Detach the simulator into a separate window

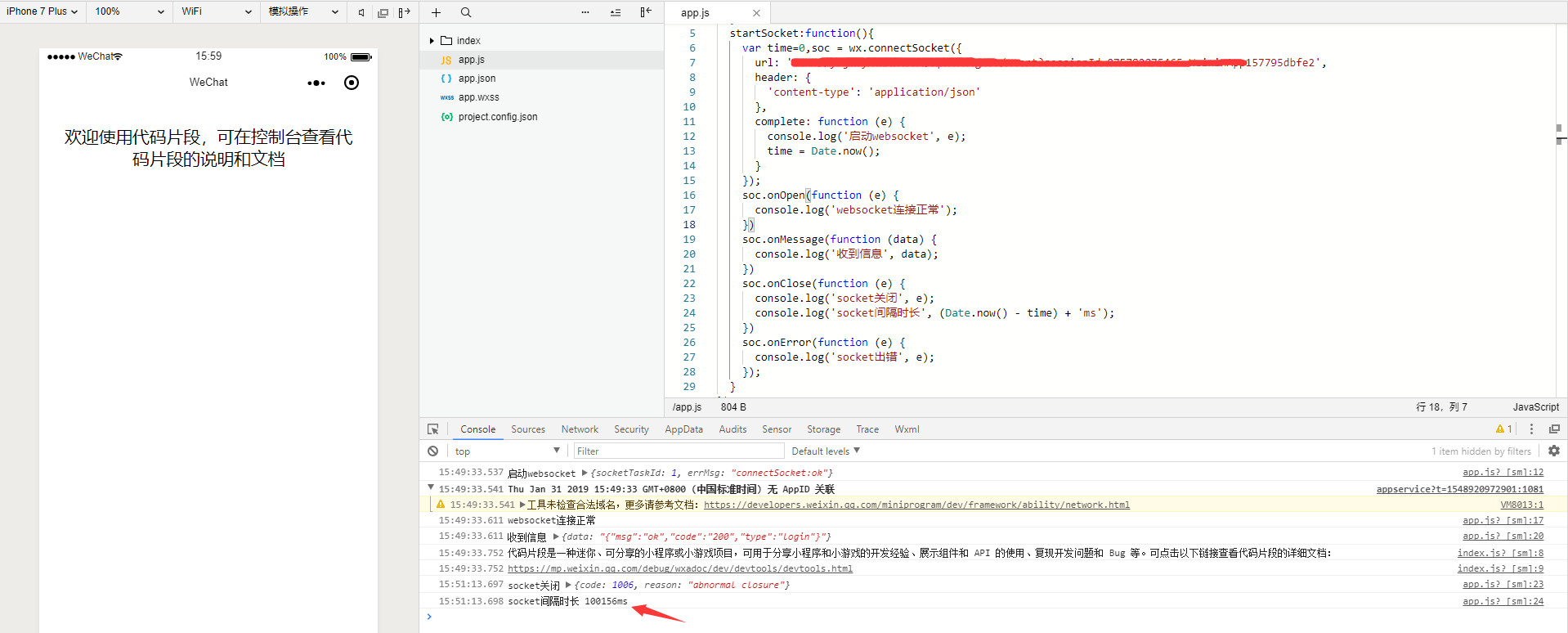[x=383, y=12]
